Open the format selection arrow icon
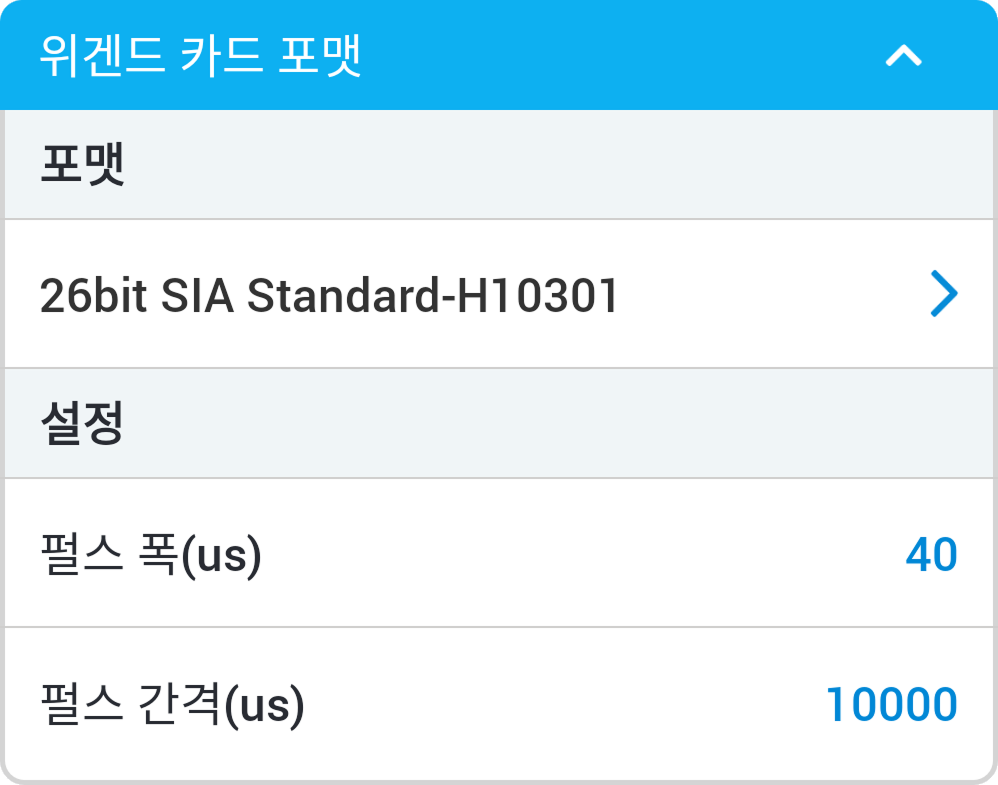This screenshot has height=785, width=998. pyautogui.click(x=943, y=295)
